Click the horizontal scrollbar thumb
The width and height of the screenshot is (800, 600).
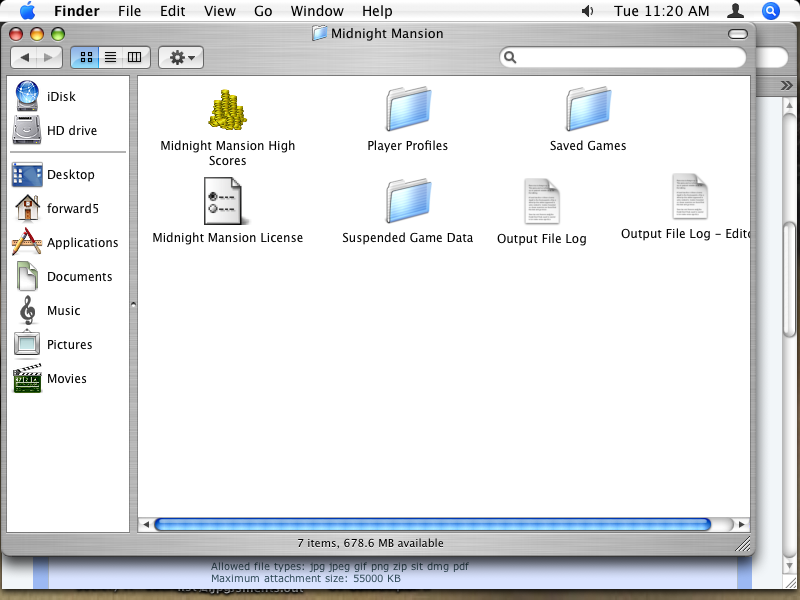[x=432, y=524]
